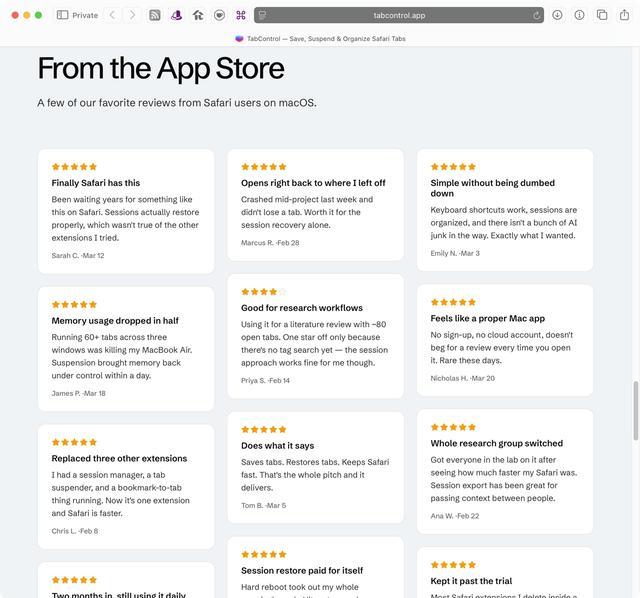
Task: Go back to the previous page
Action: click(112, 15)
